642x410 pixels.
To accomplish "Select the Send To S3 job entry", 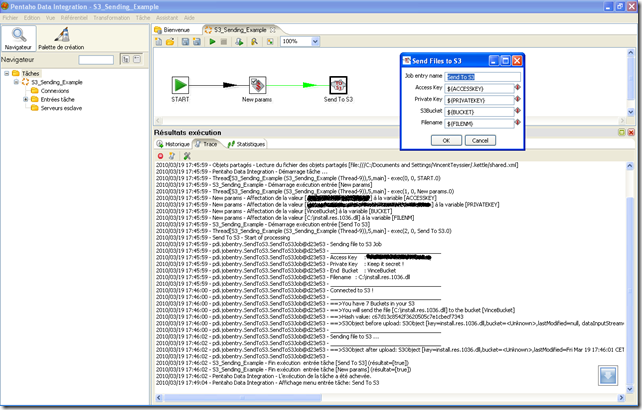I will [x=338, y=85].
